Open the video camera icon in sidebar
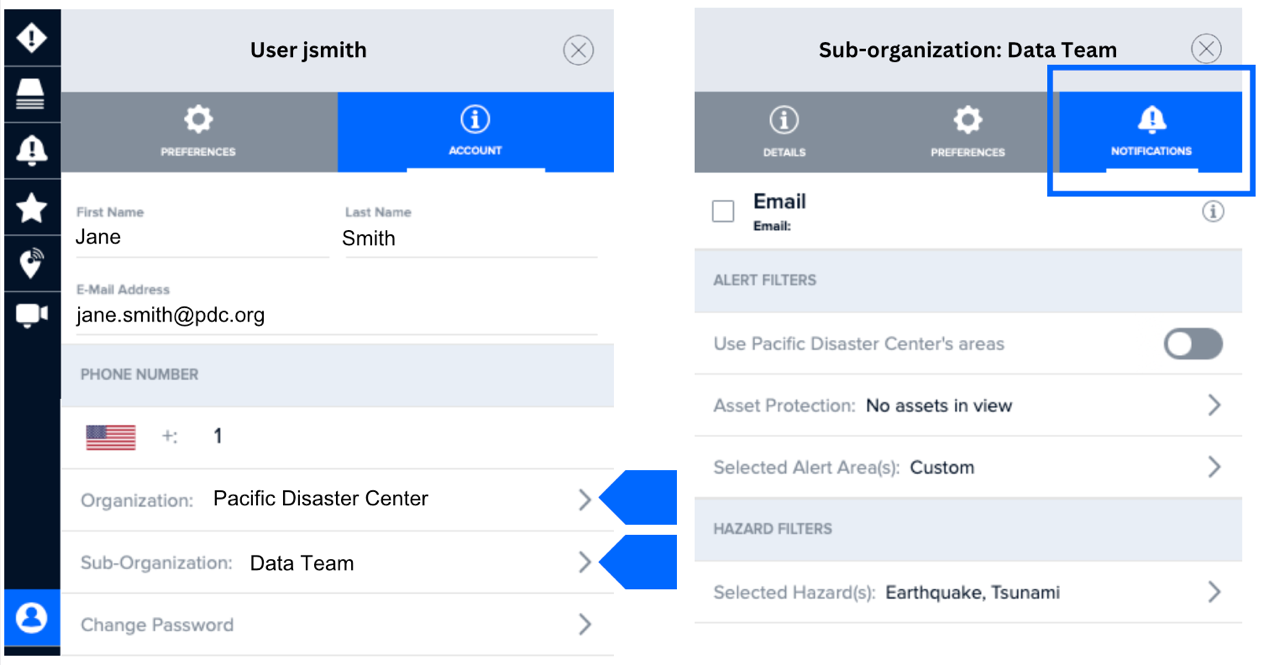 tap(32, 315)
